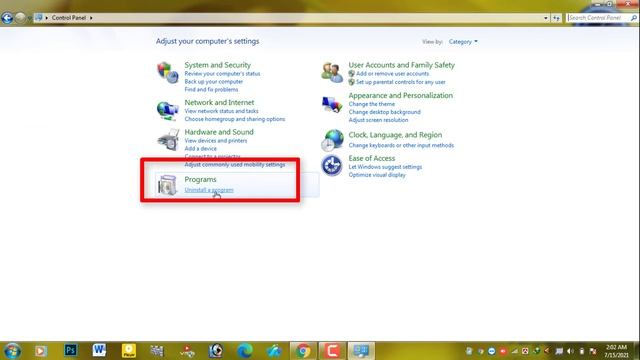Launch Microsoft Word from the taskbar
This screenshot has width=640, height=360.
point(99,350)
